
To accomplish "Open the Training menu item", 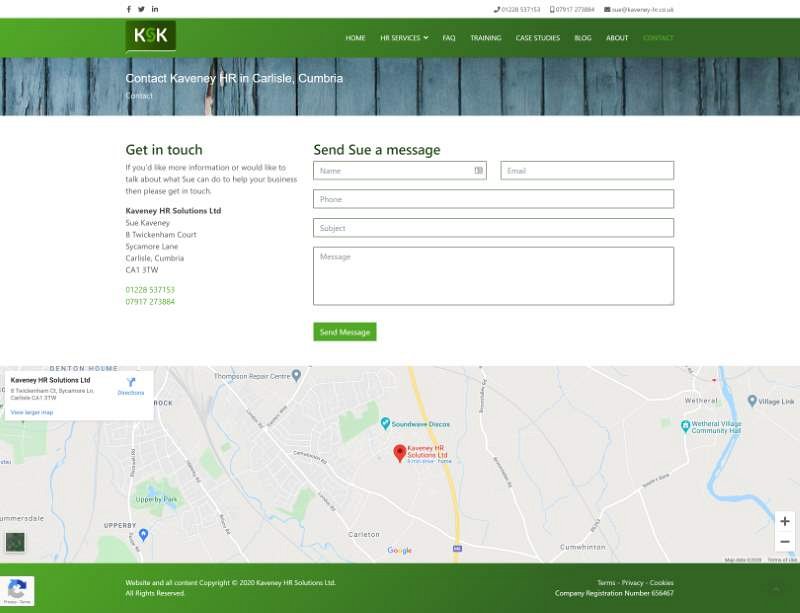I will point(486,38).
